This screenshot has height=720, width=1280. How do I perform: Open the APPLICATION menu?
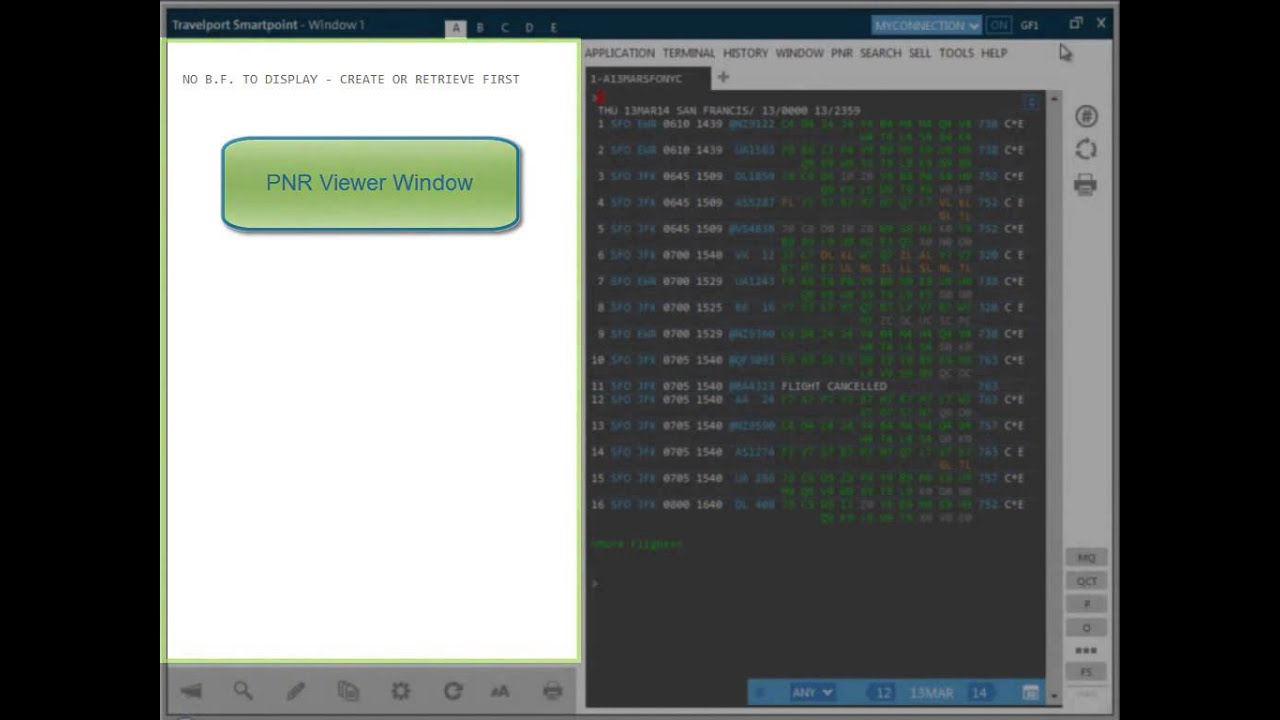(x=620, y=53)
